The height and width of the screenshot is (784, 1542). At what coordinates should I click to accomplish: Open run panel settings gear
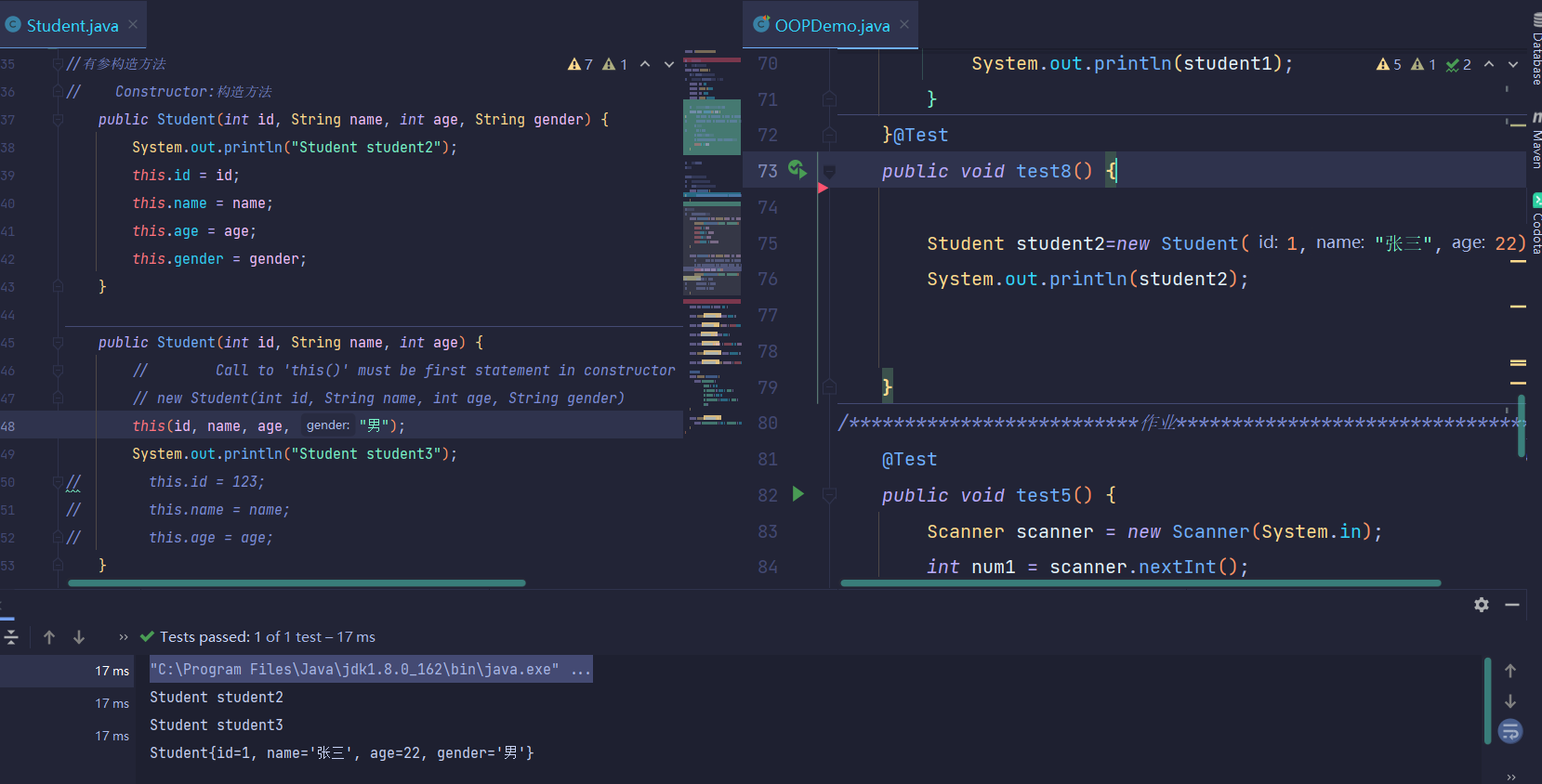pos(1482,605)
